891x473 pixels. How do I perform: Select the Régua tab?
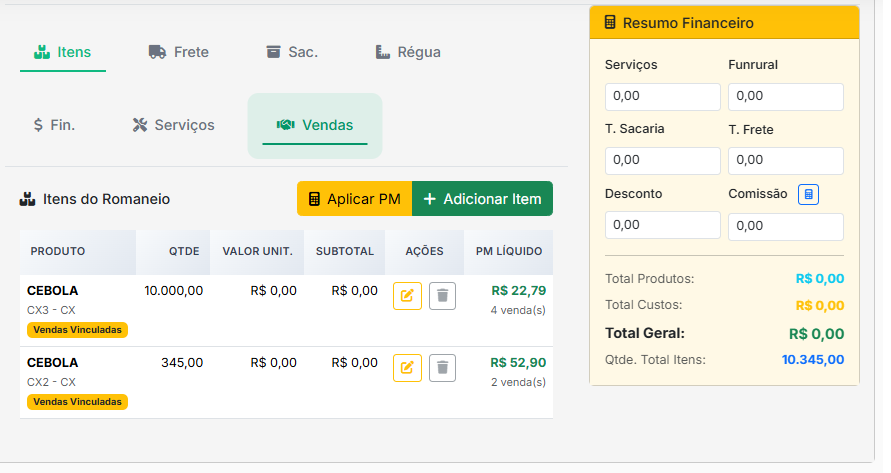point(408,52)
